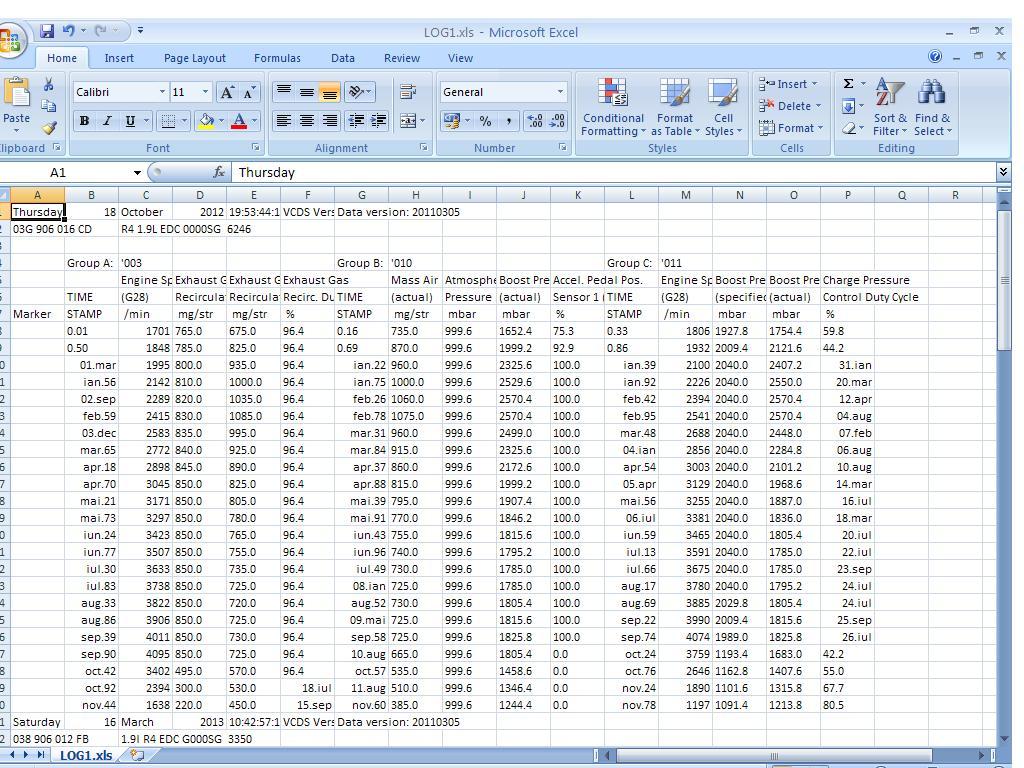Click the Save icon in Quick Access Toolbar

point(47,31)
